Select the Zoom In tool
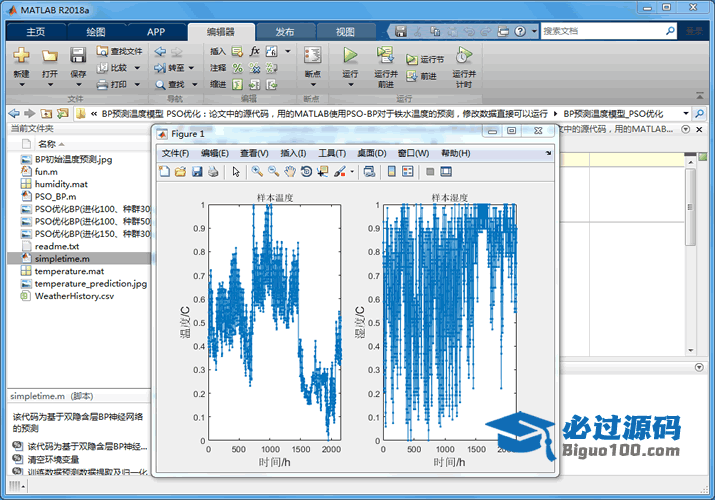This screenshot has height=500, width=715. 257,172
